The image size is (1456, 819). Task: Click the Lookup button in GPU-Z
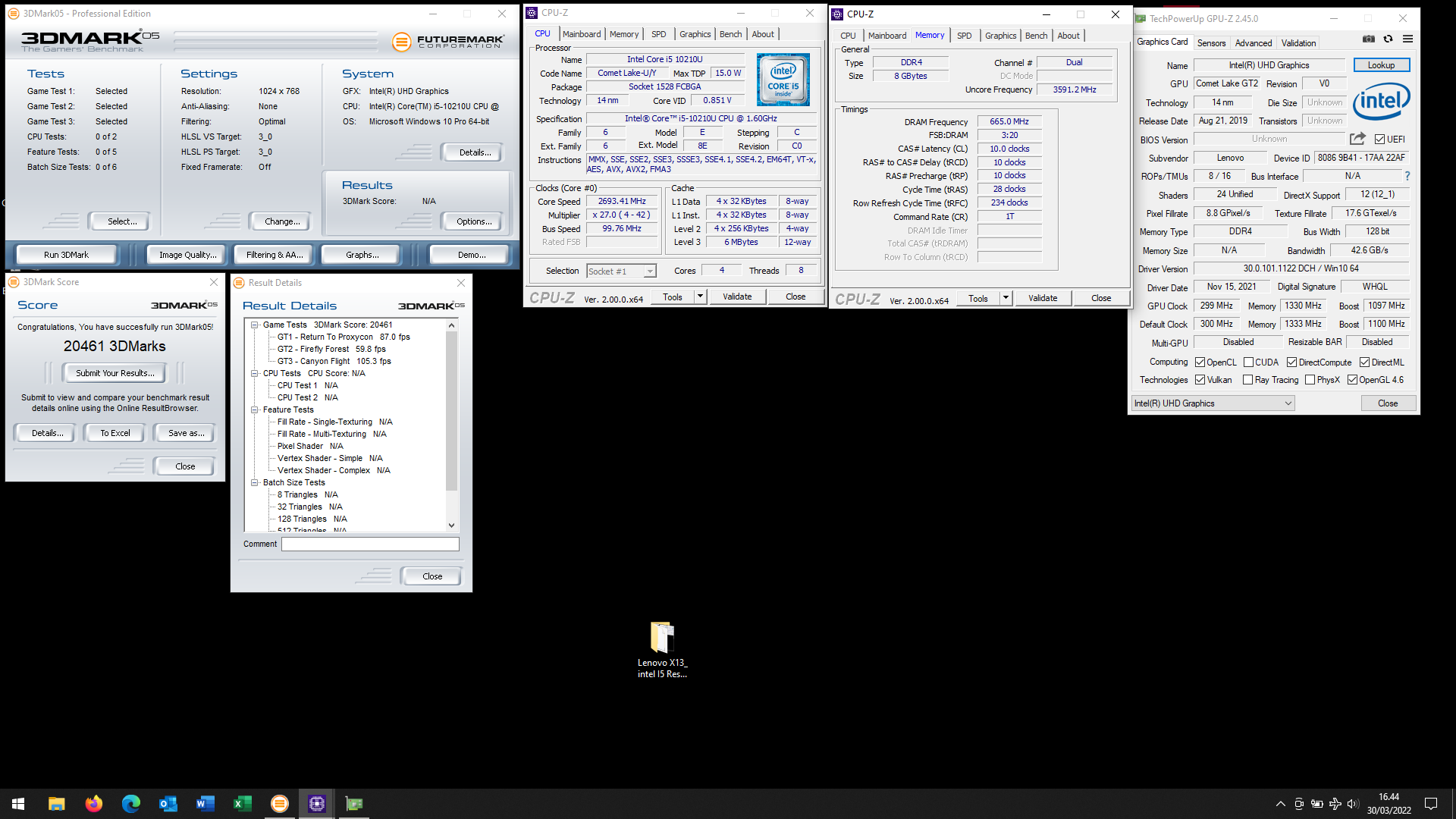coord(1381,65)
